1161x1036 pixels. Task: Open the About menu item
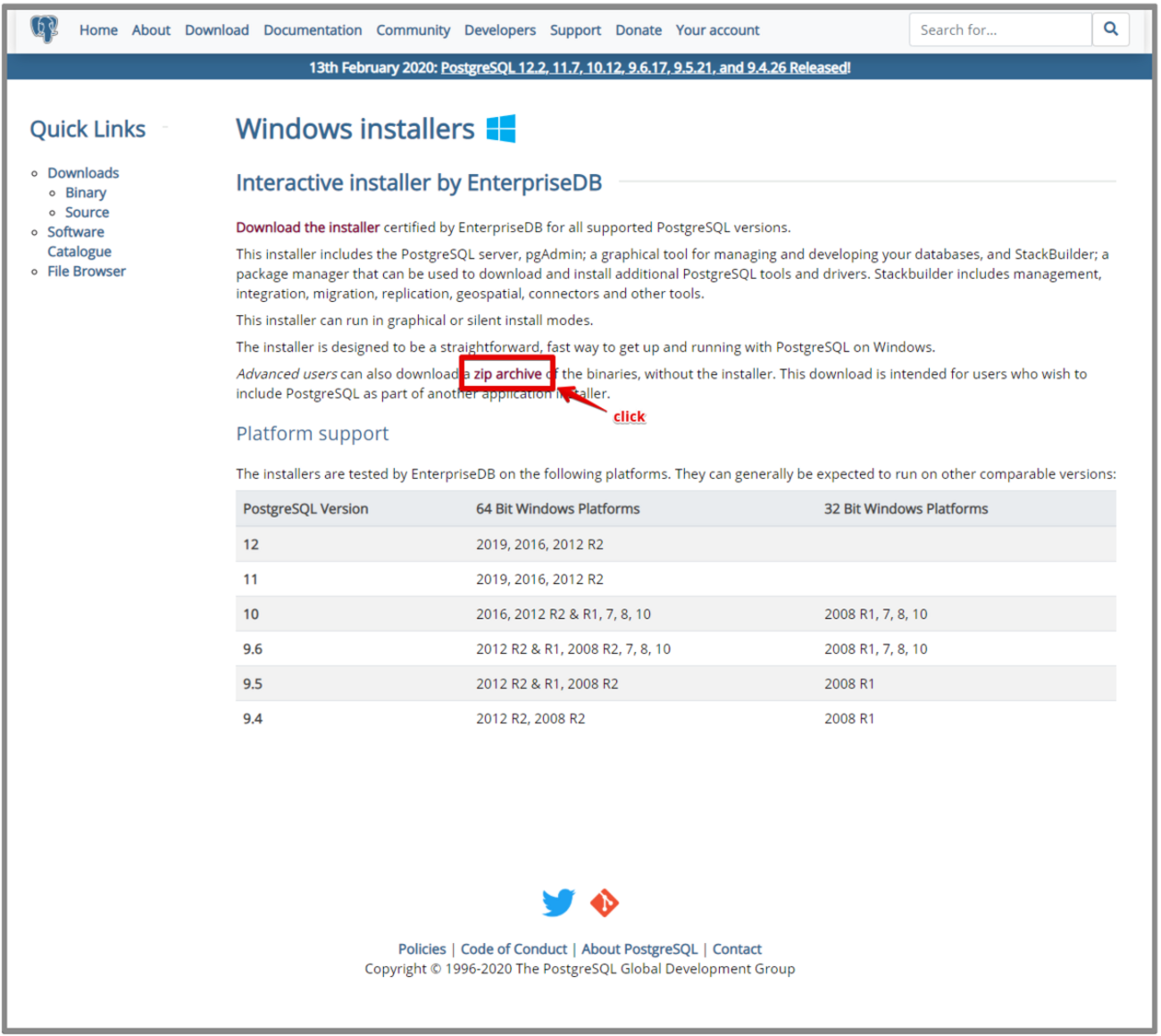151,29
